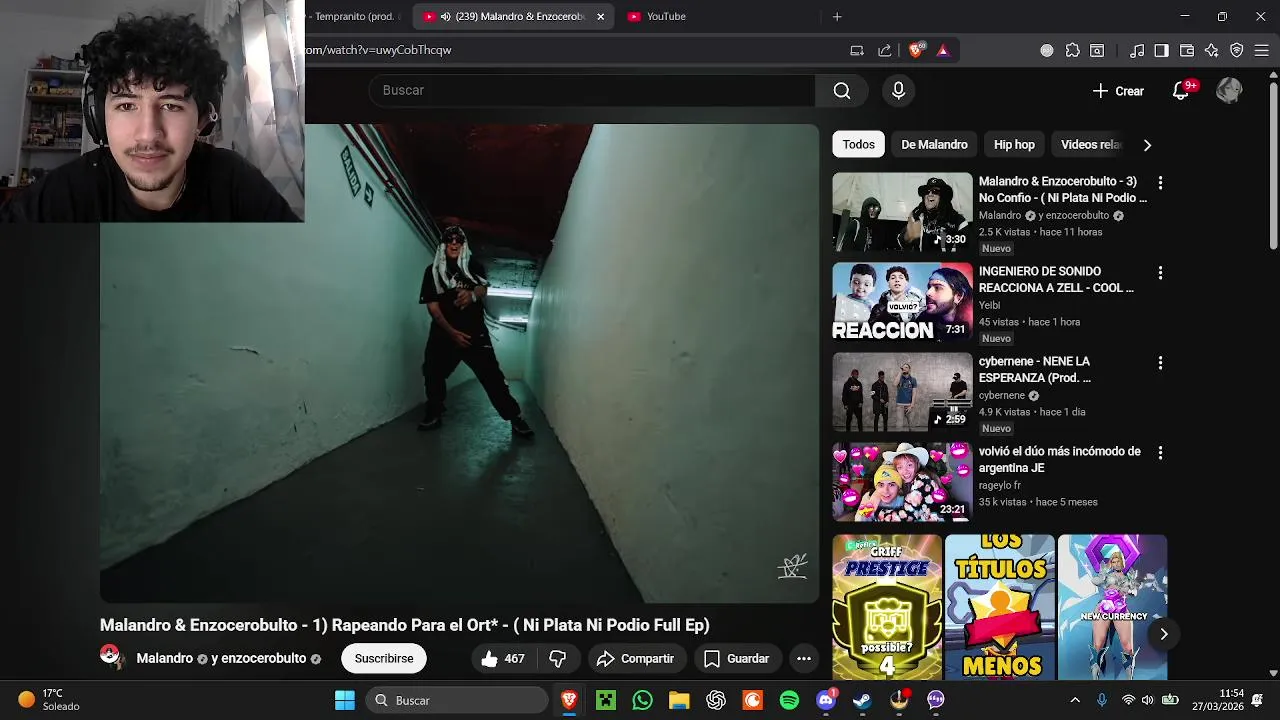The width and height of the screenshot is (1280, 720).
Task: Dislike the video with thumbs down
Action: 558,658
